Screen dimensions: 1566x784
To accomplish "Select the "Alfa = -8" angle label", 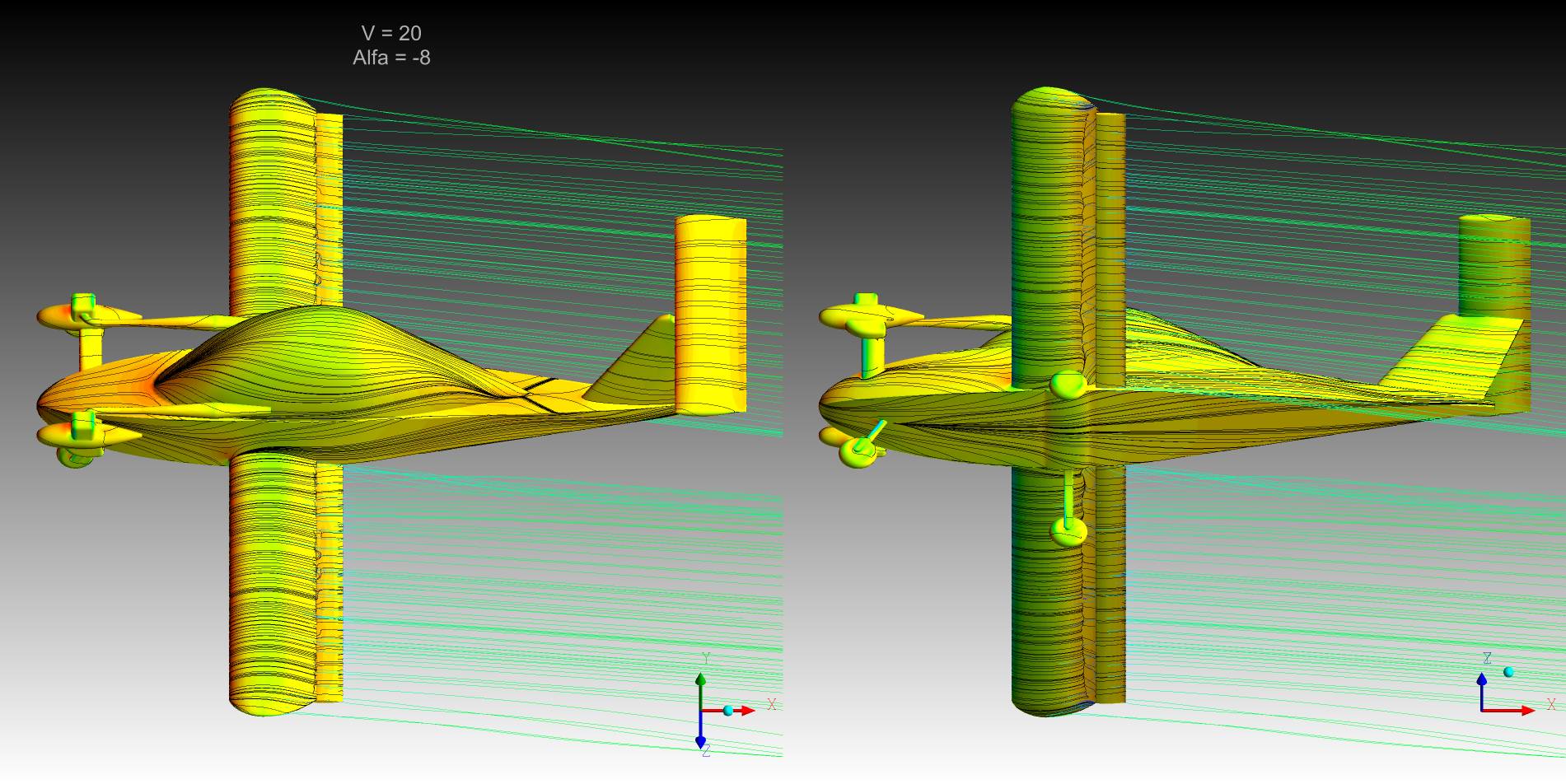I will pos(391,58).
